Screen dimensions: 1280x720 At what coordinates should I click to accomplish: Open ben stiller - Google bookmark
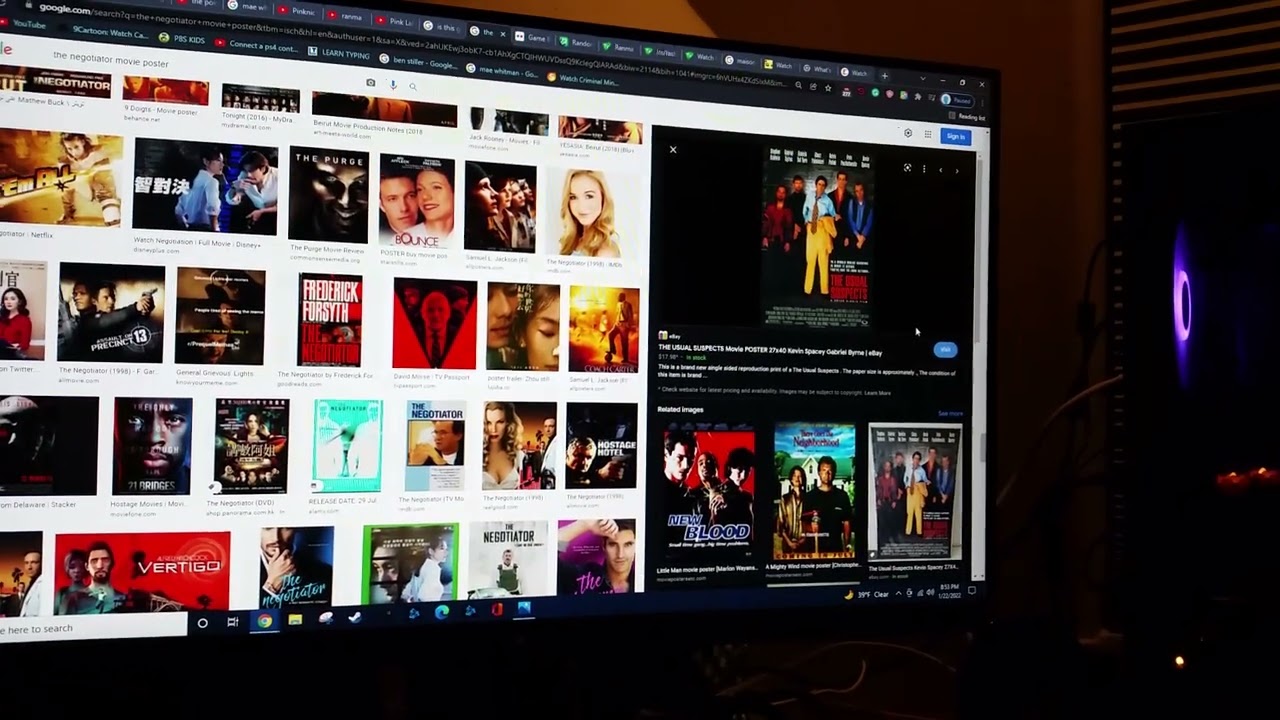pos(419,63)
